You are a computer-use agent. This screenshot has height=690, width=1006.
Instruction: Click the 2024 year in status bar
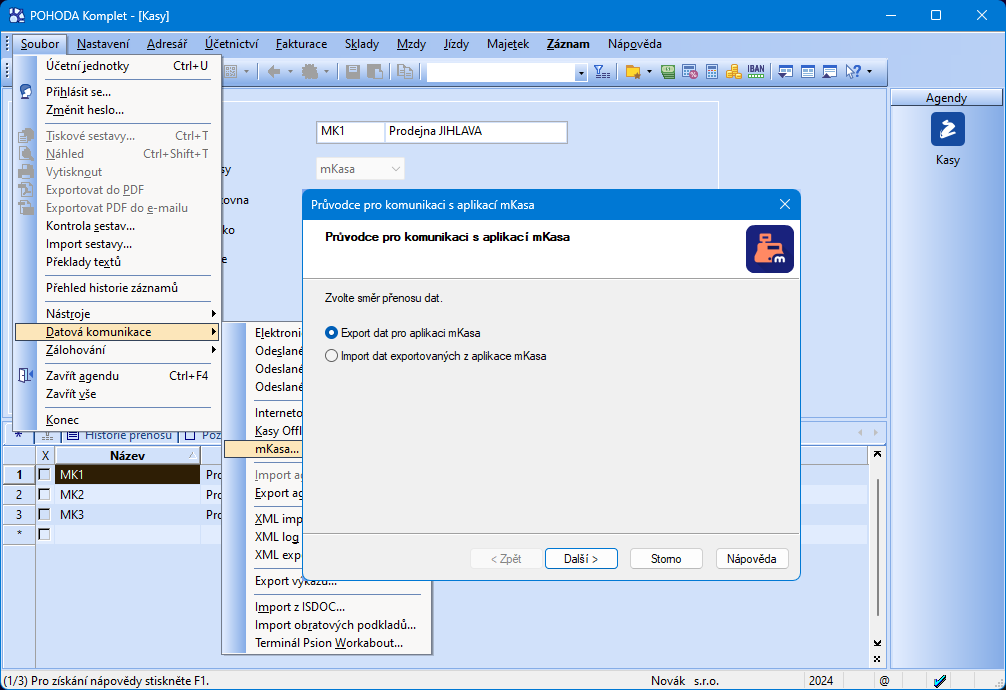pos(821,681)
